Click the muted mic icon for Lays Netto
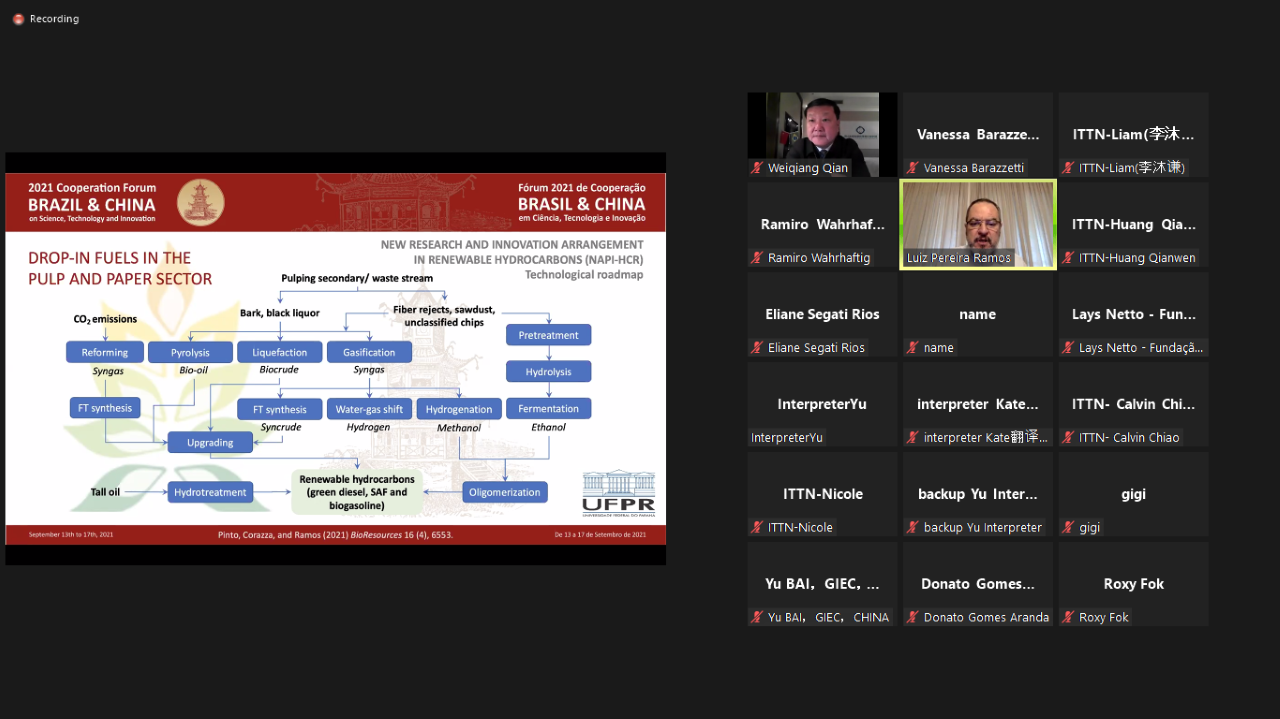Viewport: 1280px width, 719px height. (1069, 348)
